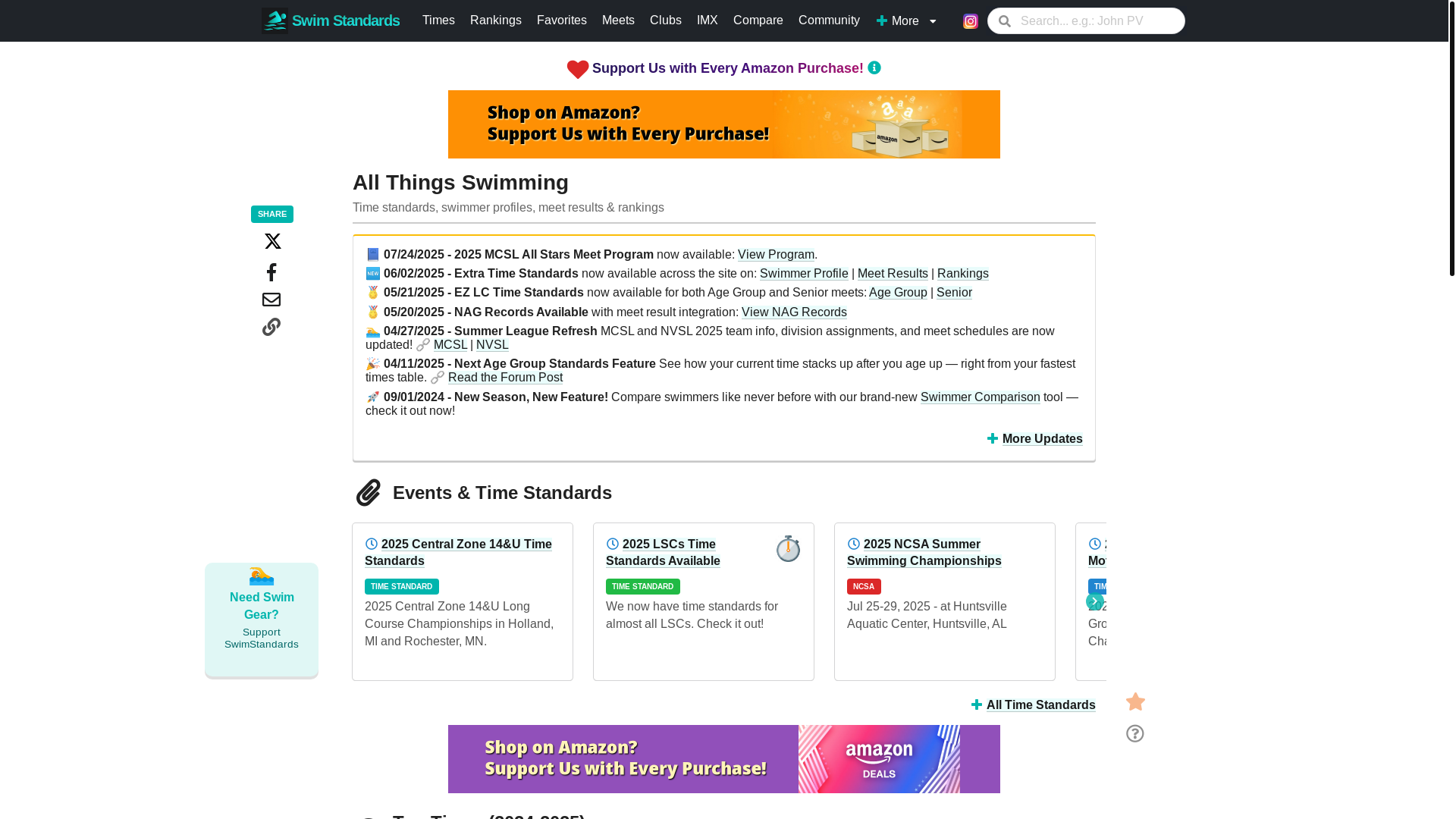Click the NCSA tag badge
Viewport: 1456px width, 819px height.
click(x=864, y=587)
